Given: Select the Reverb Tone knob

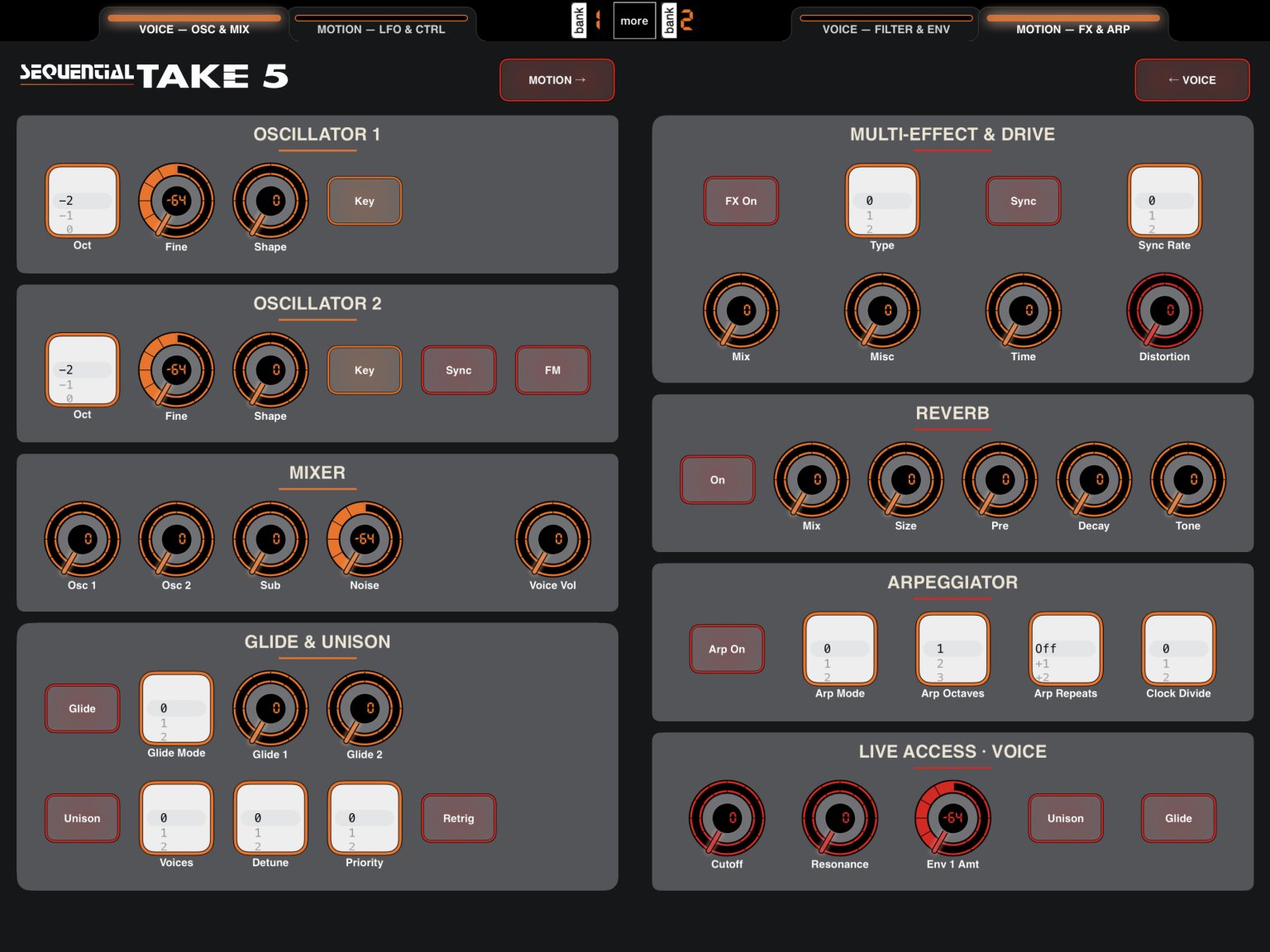Looking at the screenshot, I should point(1188,480).
